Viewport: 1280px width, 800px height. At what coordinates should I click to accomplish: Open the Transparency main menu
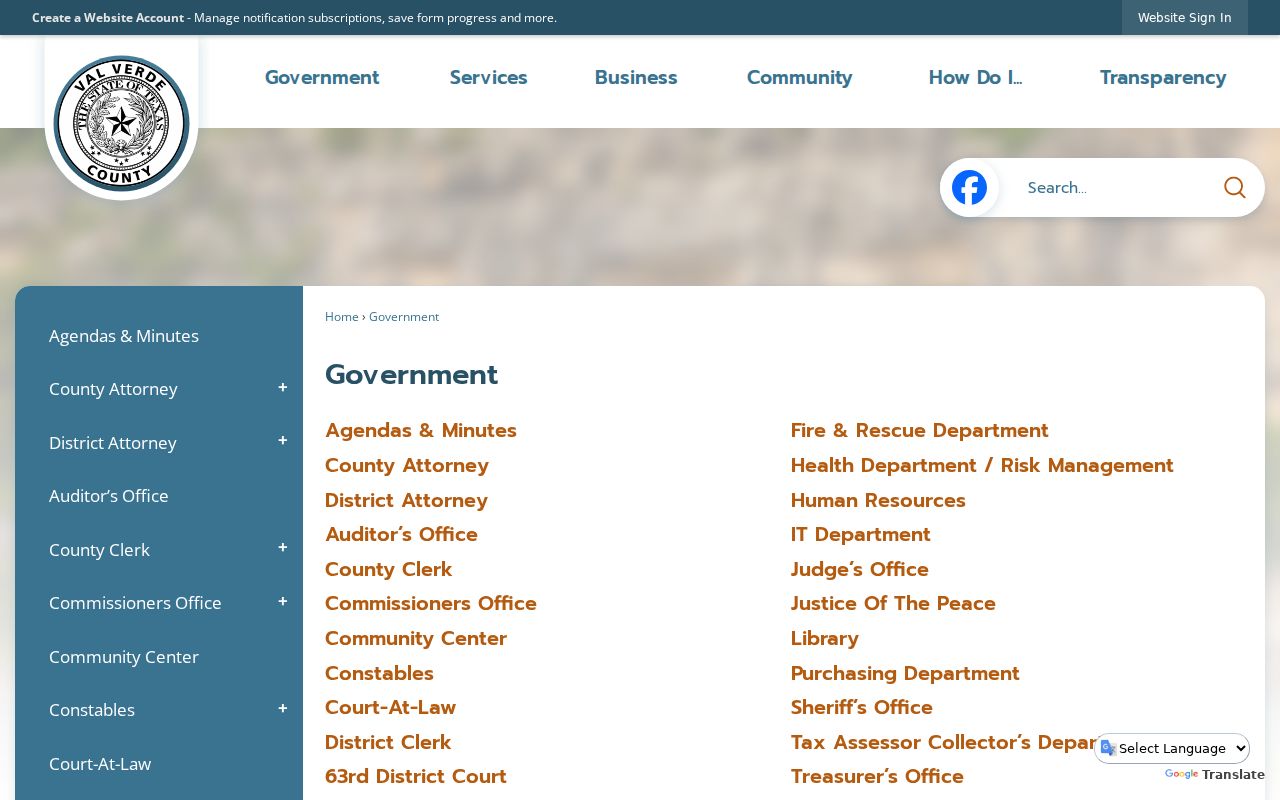(1163, 78)
